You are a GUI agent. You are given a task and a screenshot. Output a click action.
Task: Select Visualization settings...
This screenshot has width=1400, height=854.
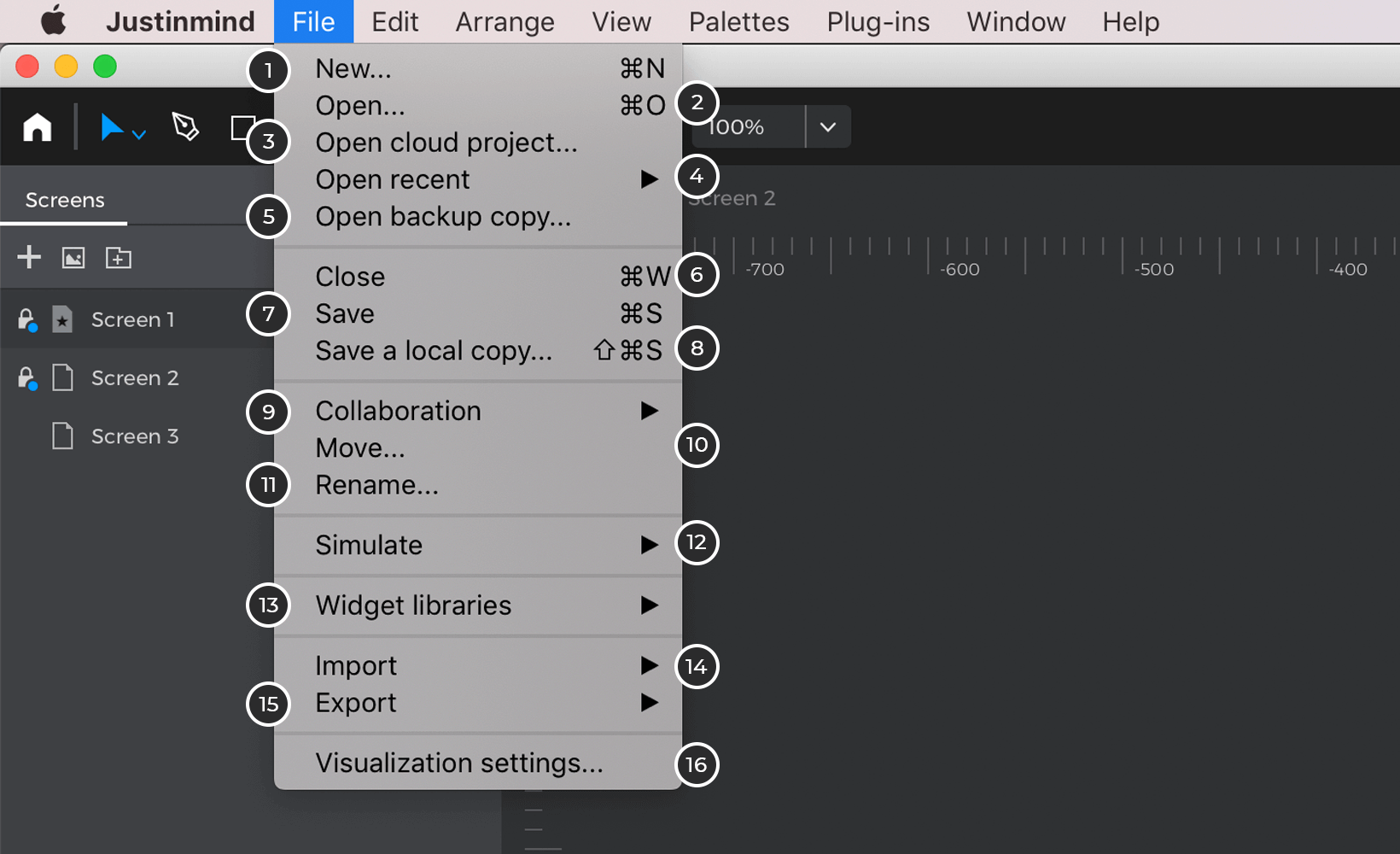pyautogui.click(x=478, y=763)
